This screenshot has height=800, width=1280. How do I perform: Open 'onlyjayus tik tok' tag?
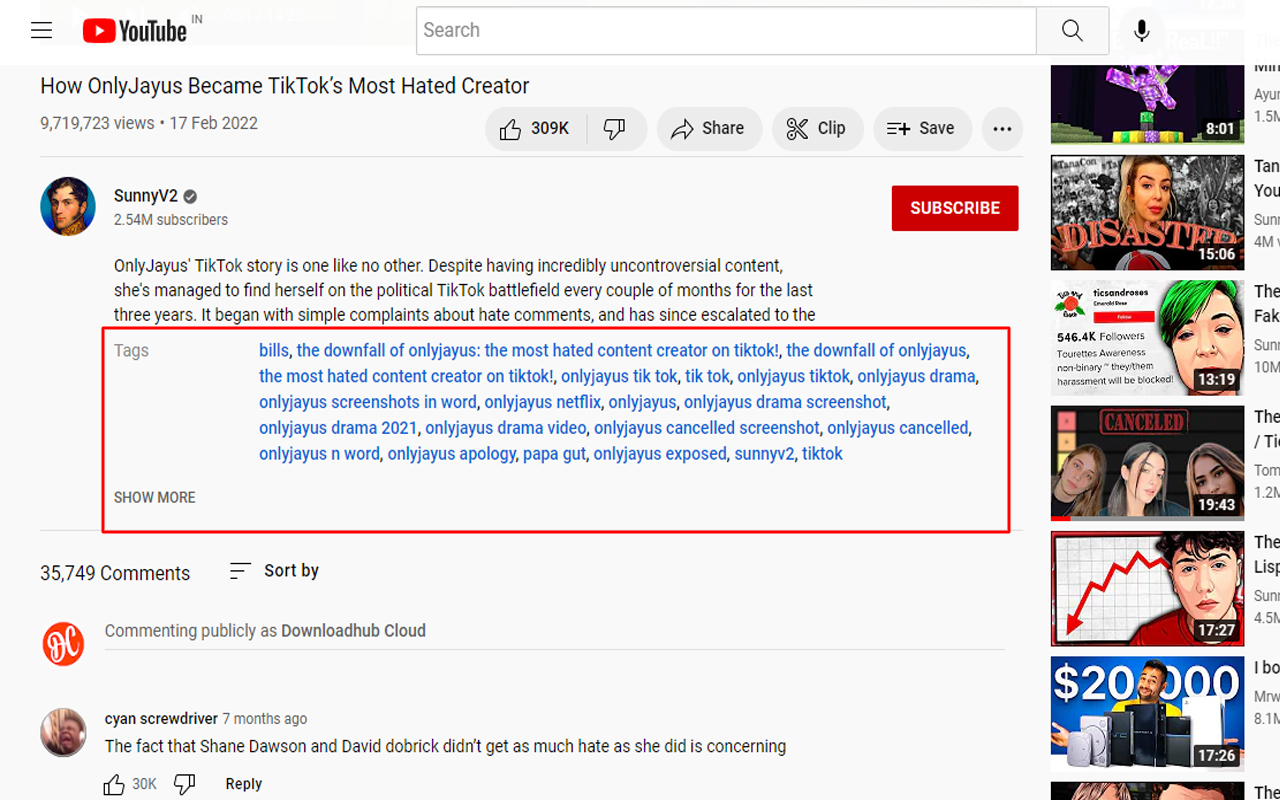pyautogui.click(x=619, y=376)
